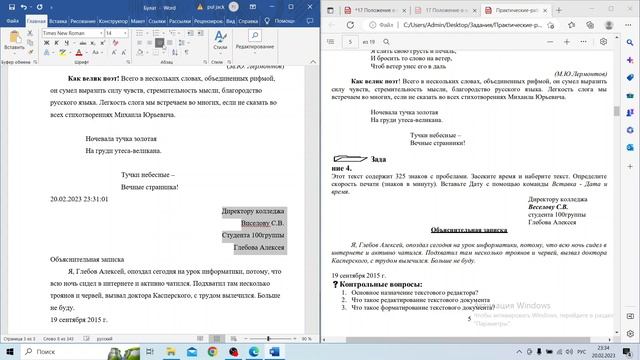The image size is (640, 360).
Task: Apply italic formatting (К)
Action: point(56,43)
